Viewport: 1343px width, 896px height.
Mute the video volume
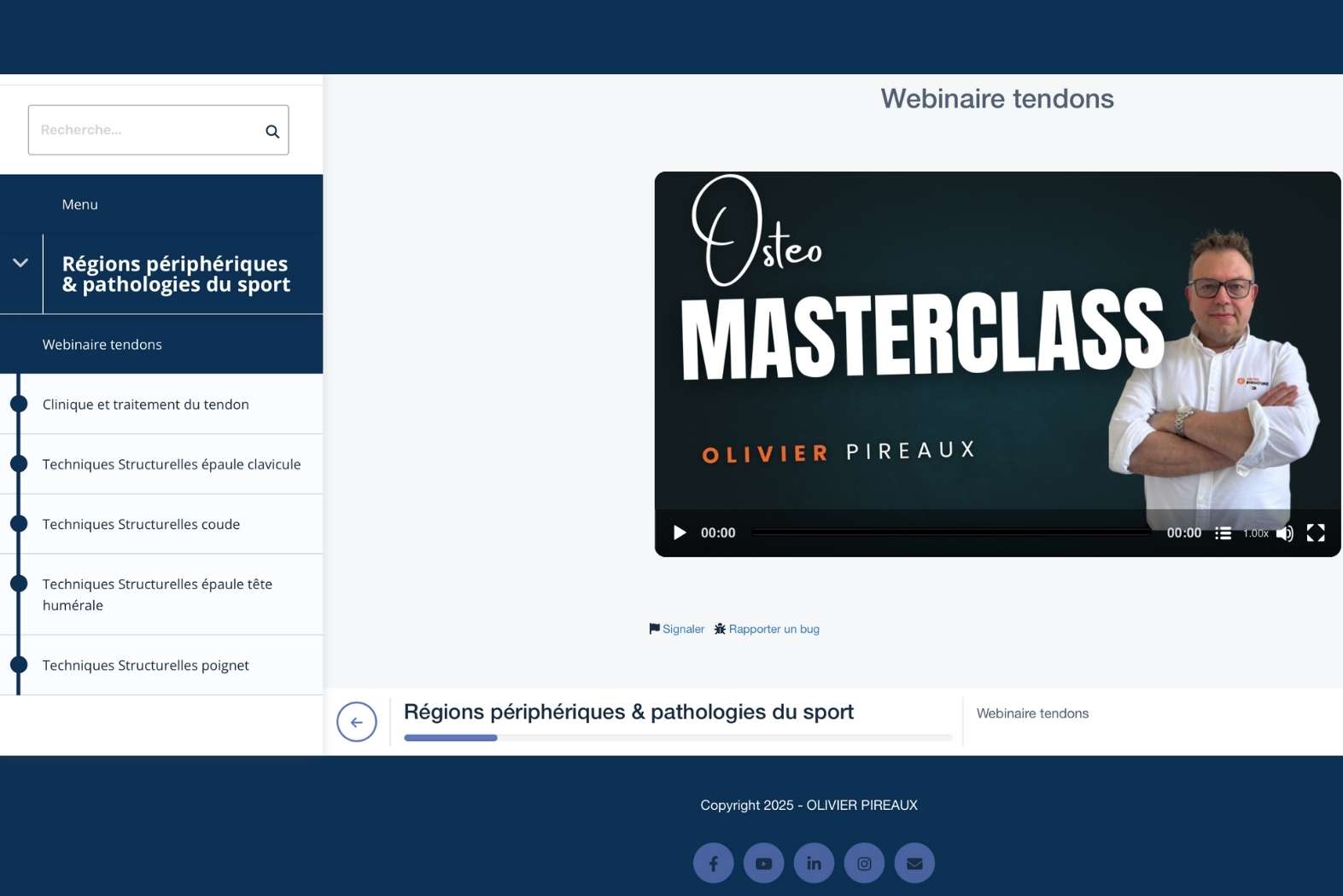tap(1284, 533)
